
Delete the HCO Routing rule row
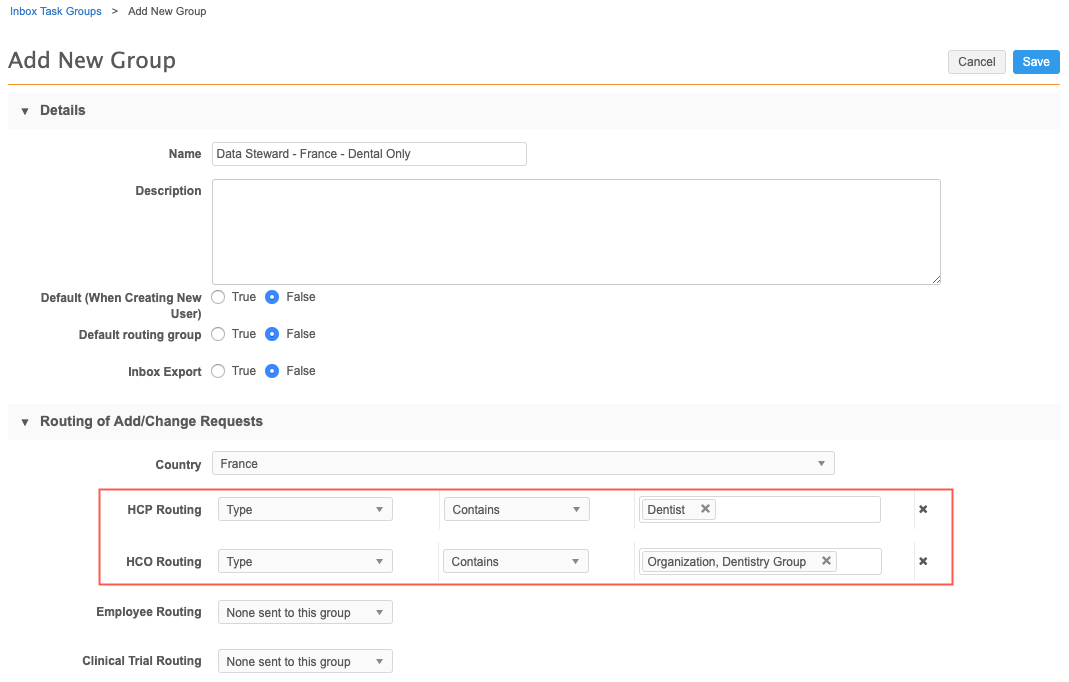pyautogui.click(x=923, y=561)
